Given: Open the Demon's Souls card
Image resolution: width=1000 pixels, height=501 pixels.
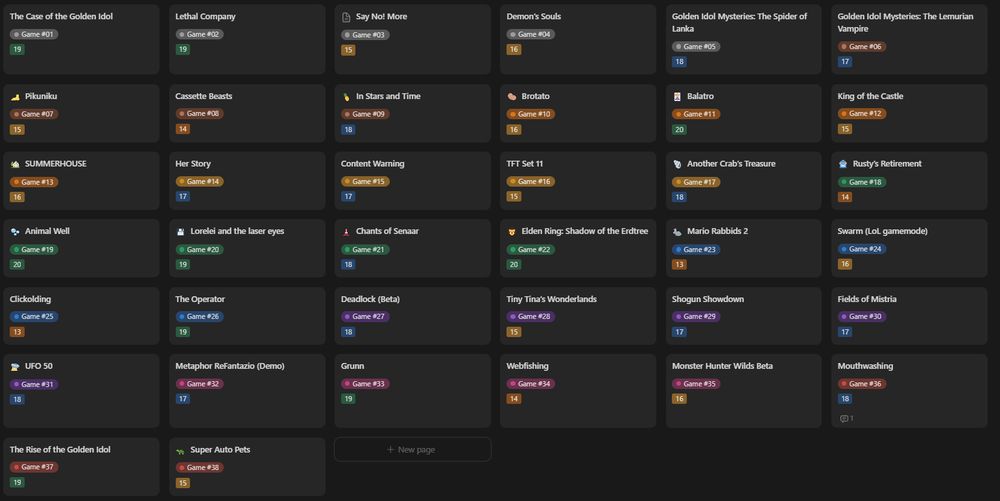Looking at the screenshot, I should (x=534, y=17).
